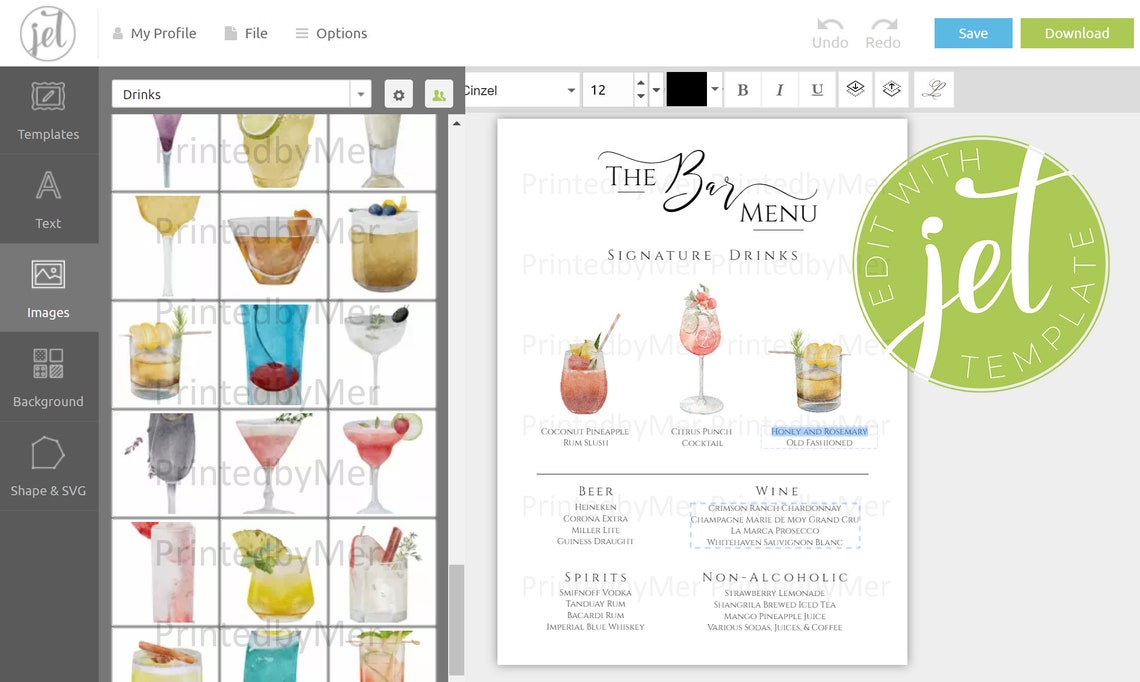This screenshot has height=682, width=1140.
Task: Toggle underline formatting
Action: coord(817,89)
